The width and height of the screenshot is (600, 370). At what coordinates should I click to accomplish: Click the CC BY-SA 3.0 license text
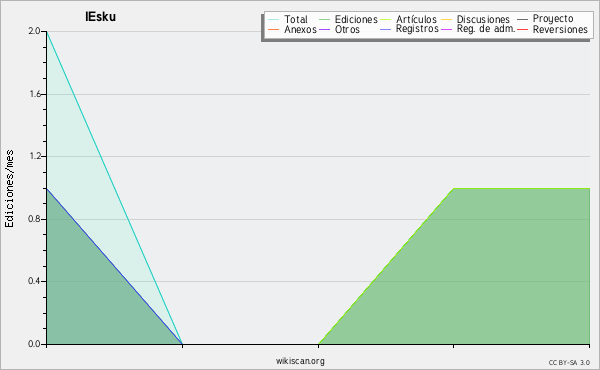coord(569,363)
